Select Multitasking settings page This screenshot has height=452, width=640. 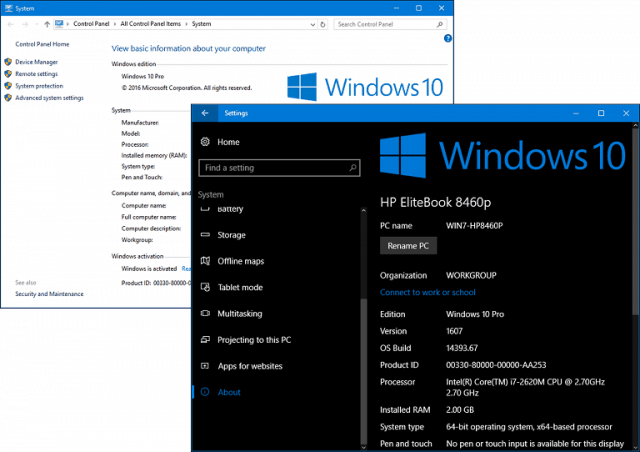tap(240, 314)
